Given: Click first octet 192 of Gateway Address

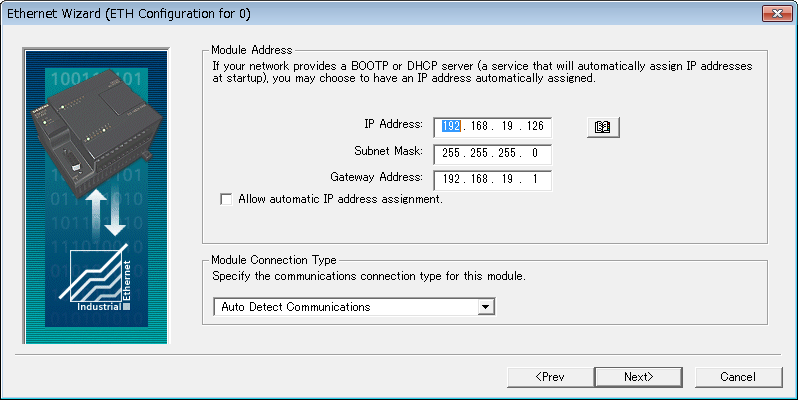Looking at the screenshot, I should 451,181.
